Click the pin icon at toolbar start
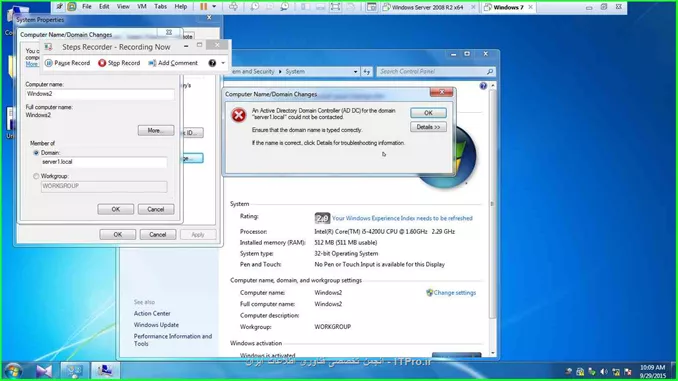Viewport: 678px width, 381px height. pos(60,6)
